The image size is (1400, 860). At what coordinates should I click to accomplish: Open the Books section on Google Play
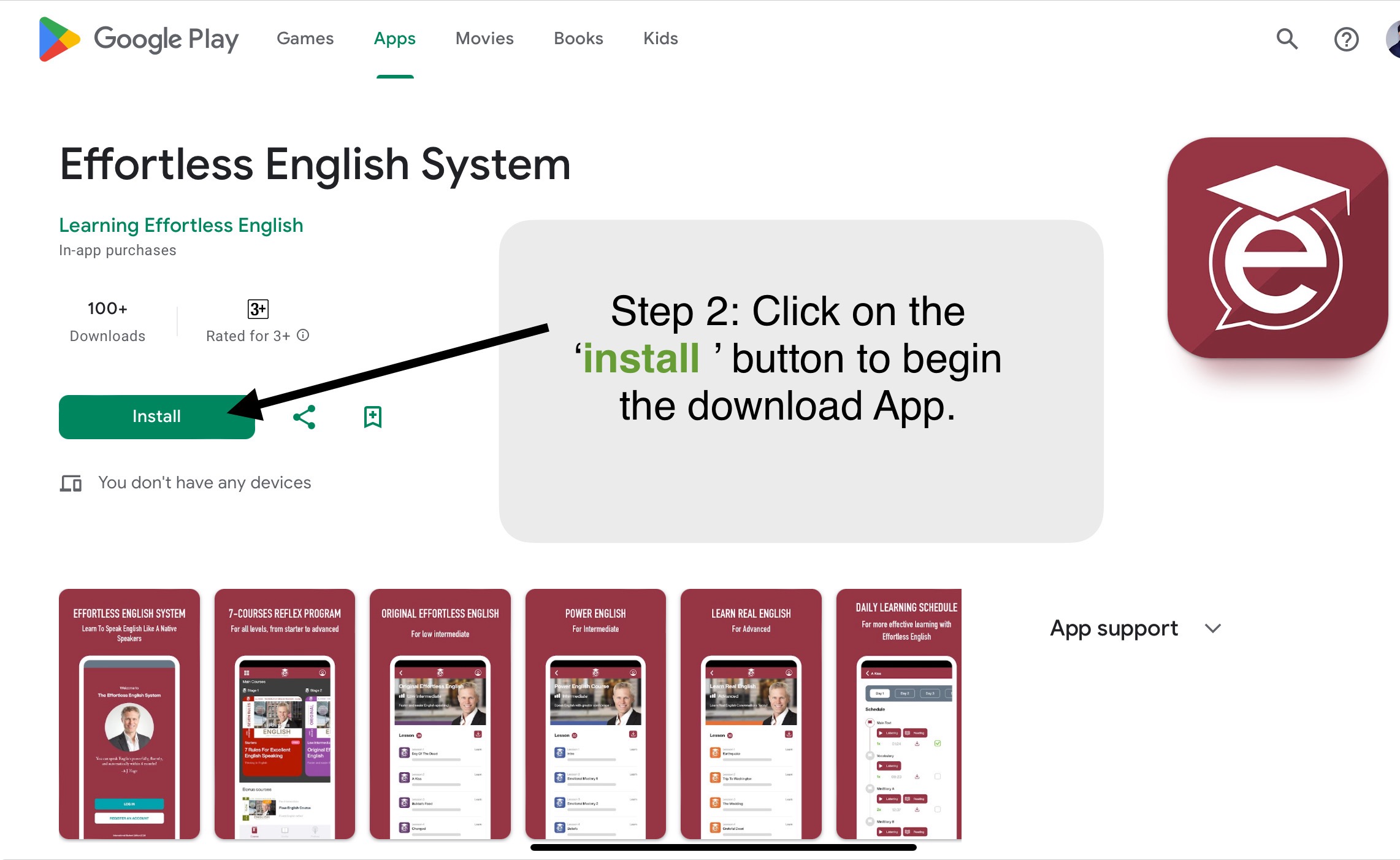pos(579,38)
